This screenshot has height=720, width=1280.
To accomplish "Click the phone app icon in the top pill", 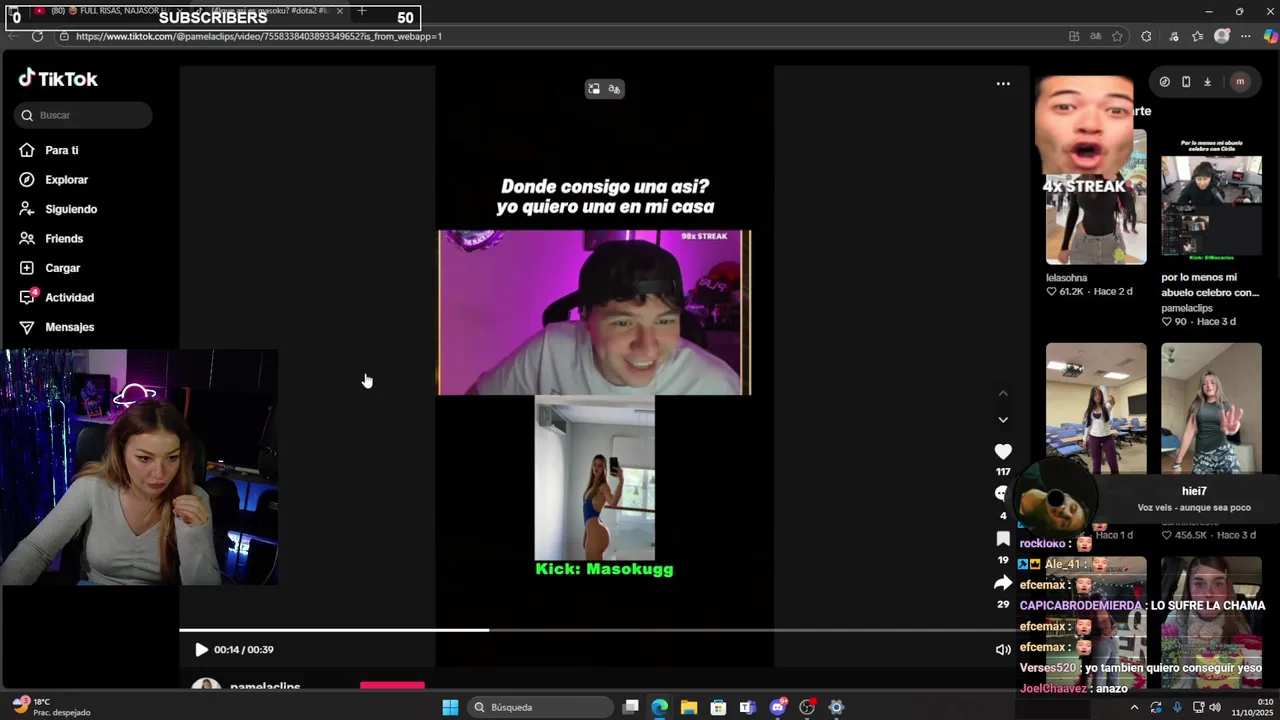I will [1186, 82].
